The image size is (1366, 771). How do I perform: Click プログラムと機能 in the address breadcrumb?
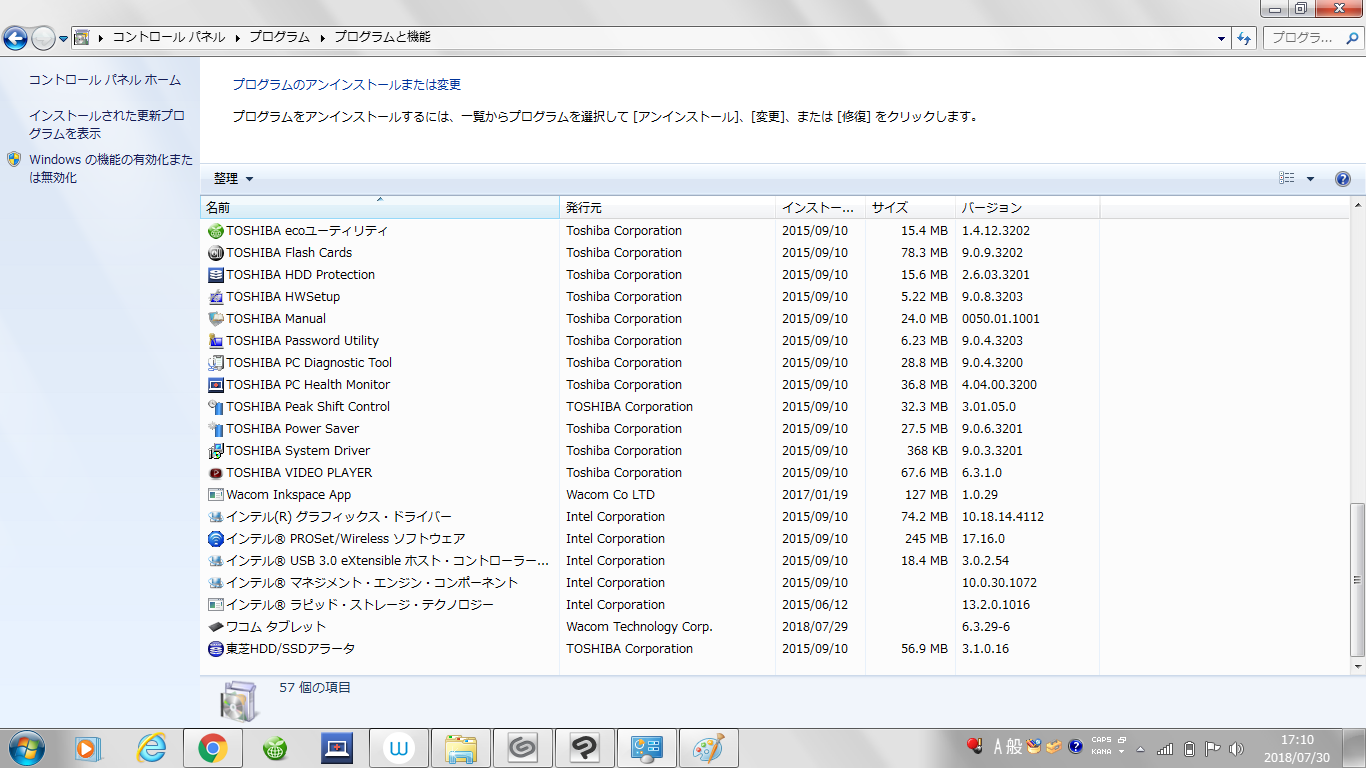382,37
